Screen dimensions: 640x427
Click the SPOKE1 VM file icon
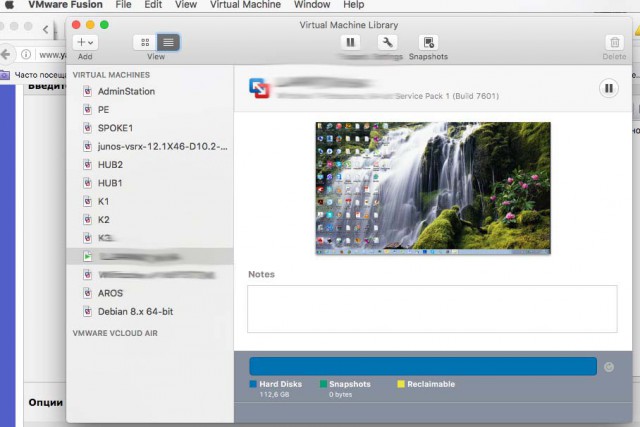(87, 128)
